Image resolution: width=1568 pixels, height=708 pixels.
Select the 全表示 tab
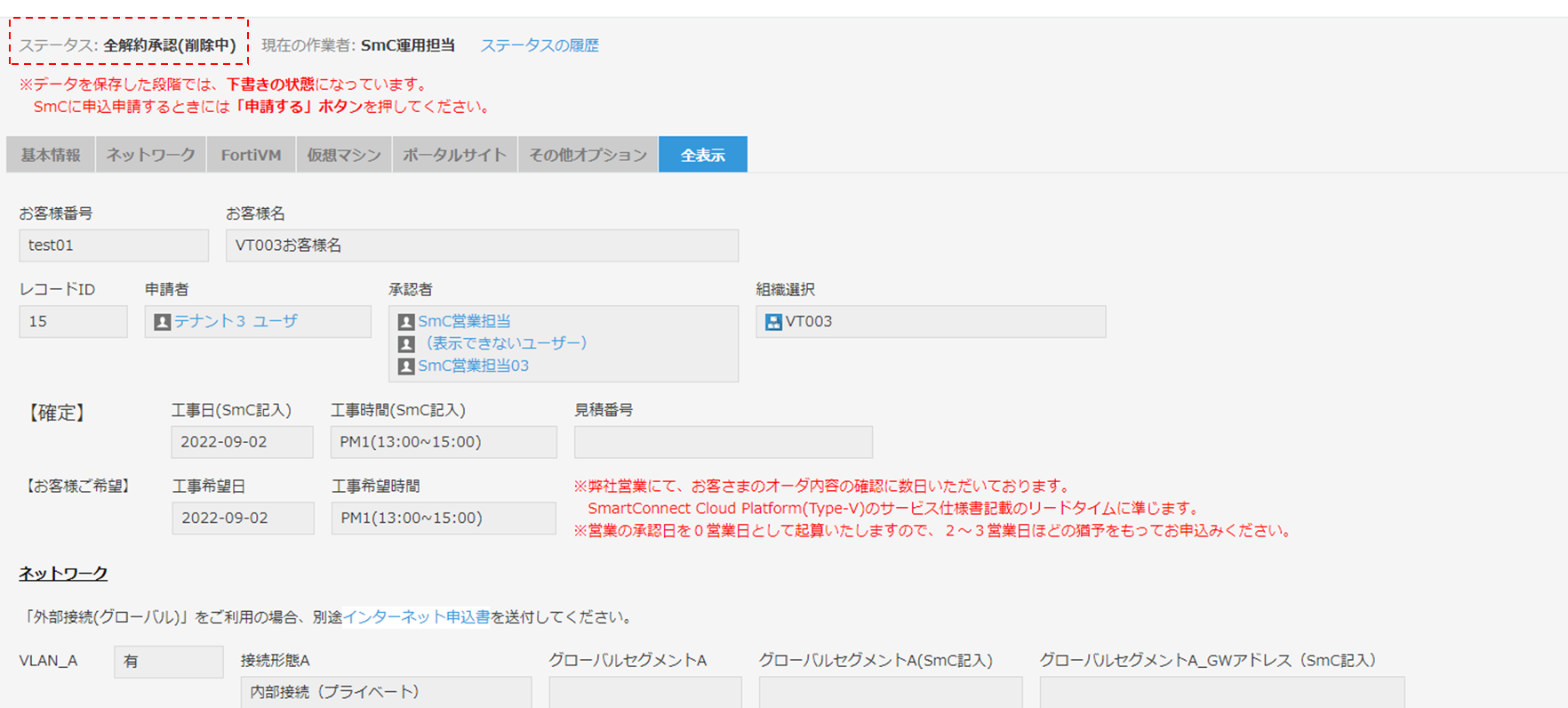[x=703, y=155]
